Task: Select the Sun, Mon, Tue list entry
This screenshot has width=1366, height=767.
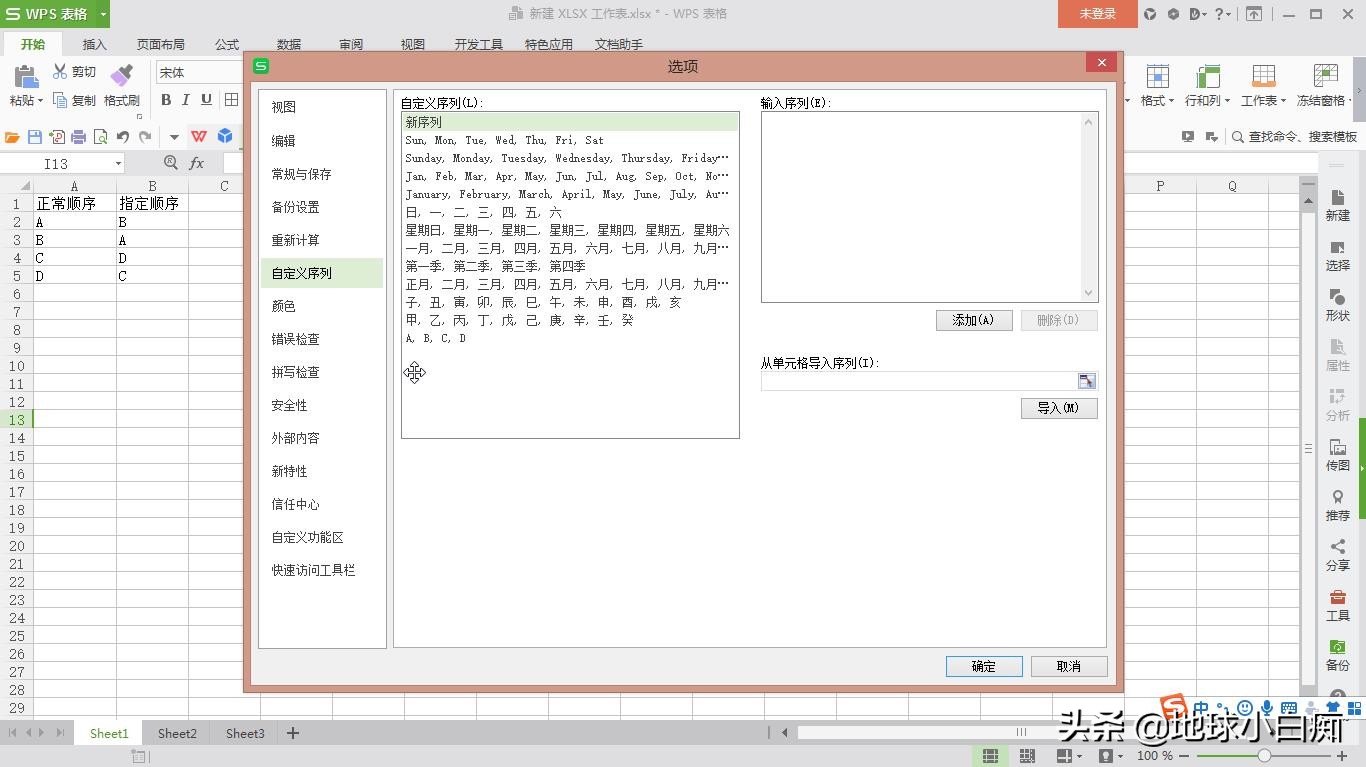Action: click(570, 140)
